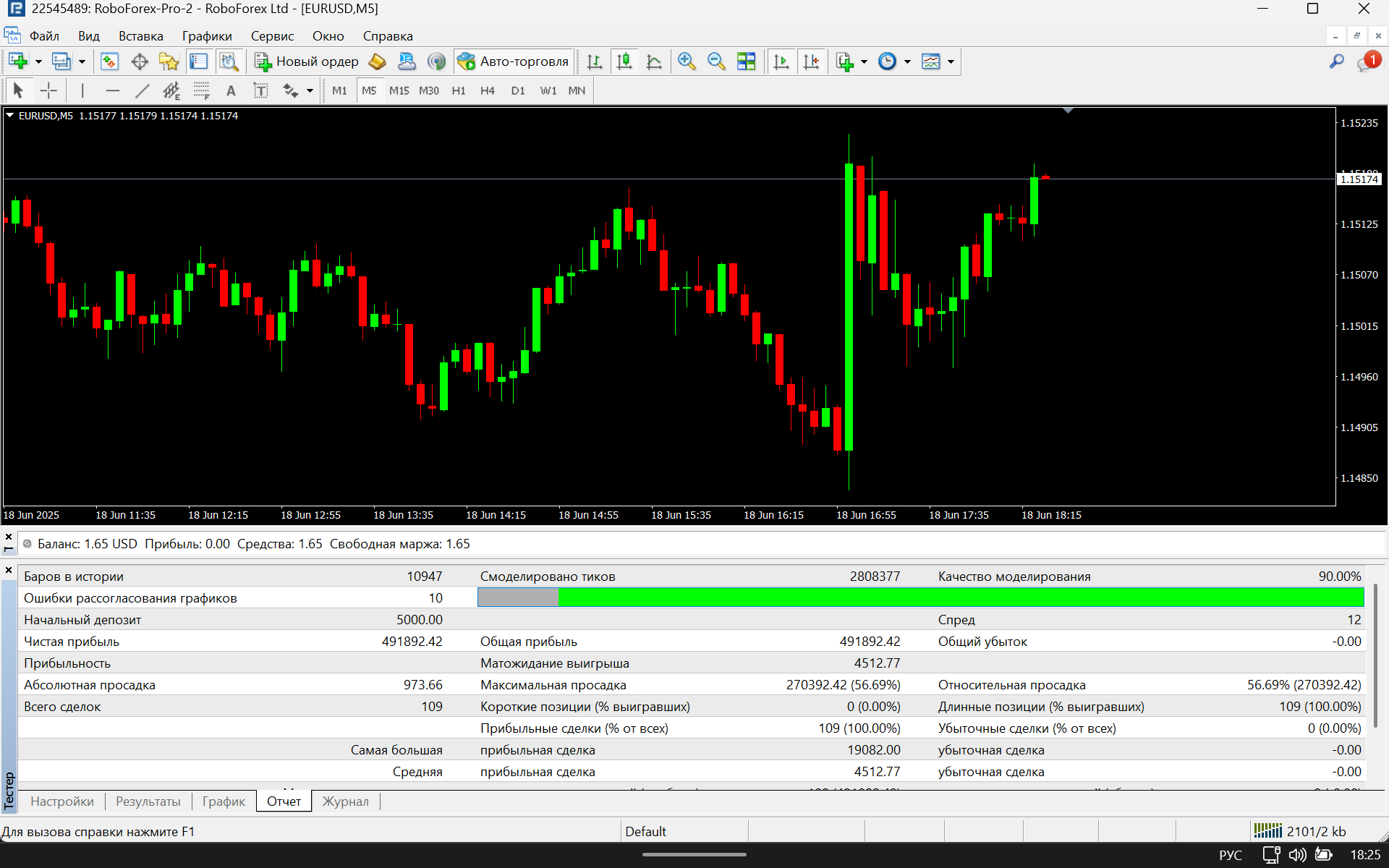Open the virtual hosting cloud icon
The height and width of the screenshot is (868, 1389).
(407, 61)
